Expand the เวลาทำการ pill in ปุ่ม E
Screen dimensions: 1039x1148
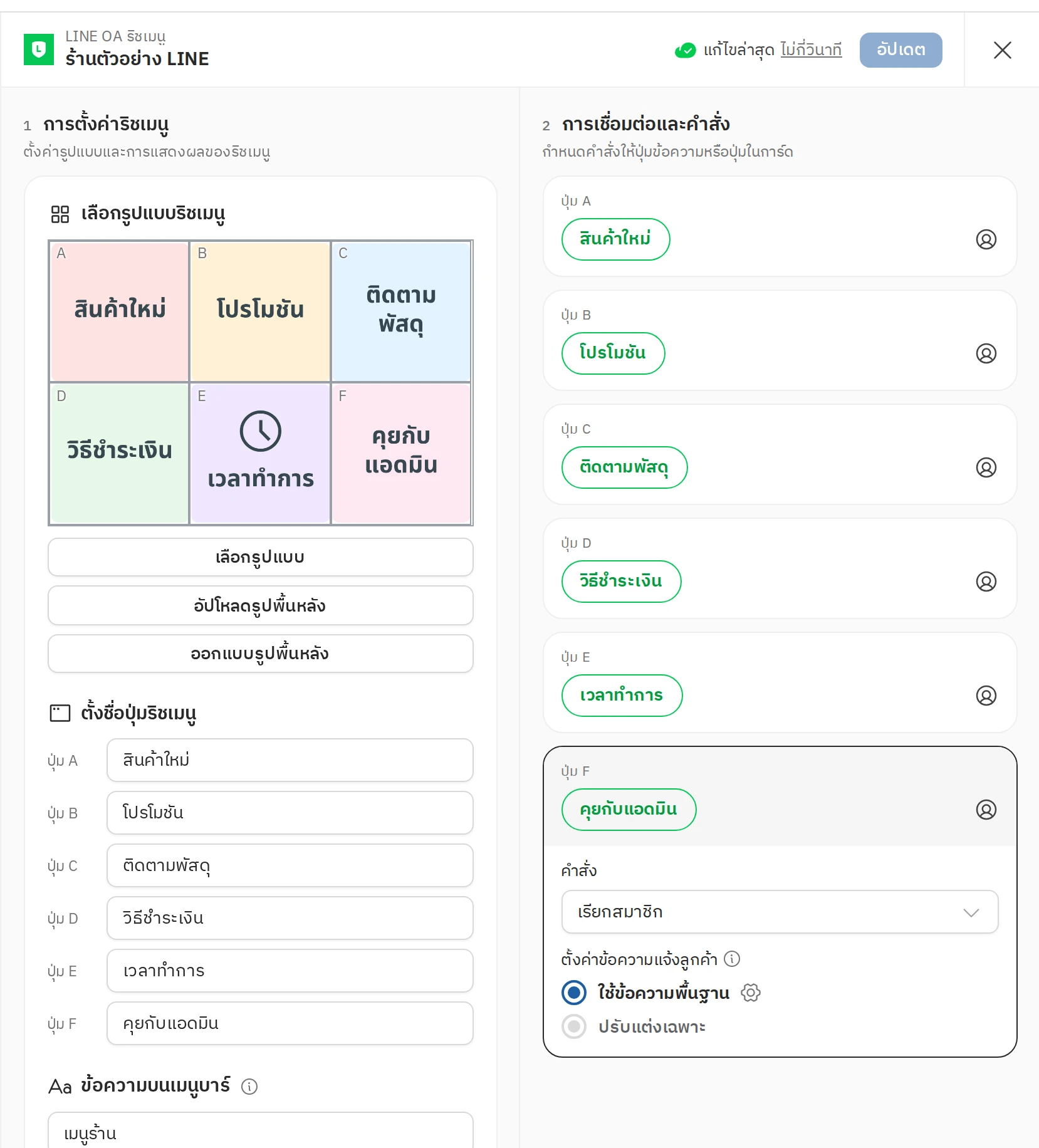coord(622,696)
